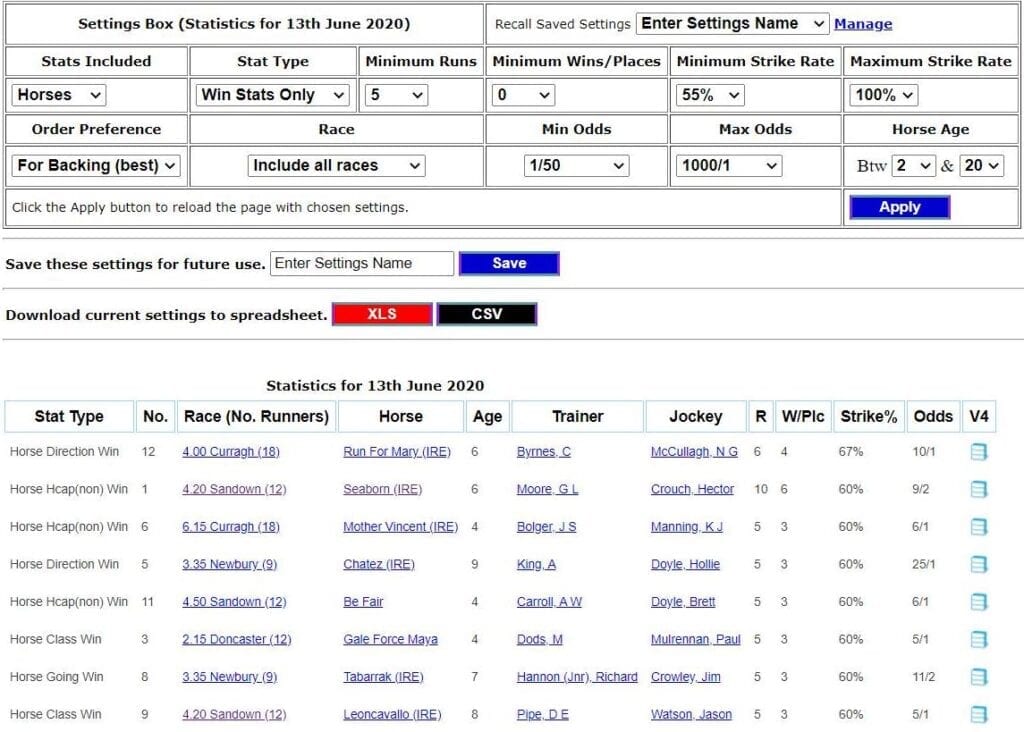This screenshot has width=1024, height=732.
Task: Open the 2.15 Doncaster (12) race link
Action: pos(236,639)
